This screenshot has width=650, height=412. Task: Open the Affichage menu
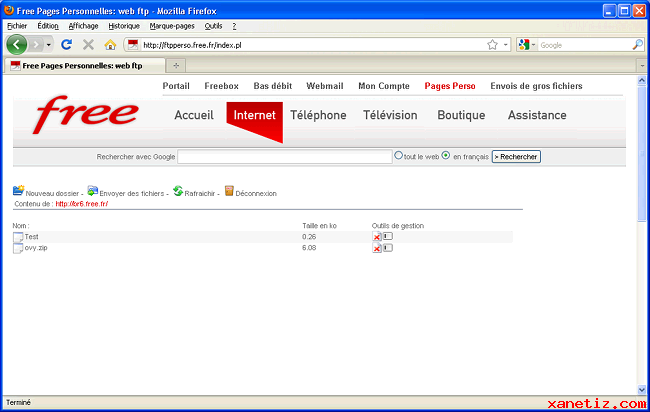[x=83, y=26]
